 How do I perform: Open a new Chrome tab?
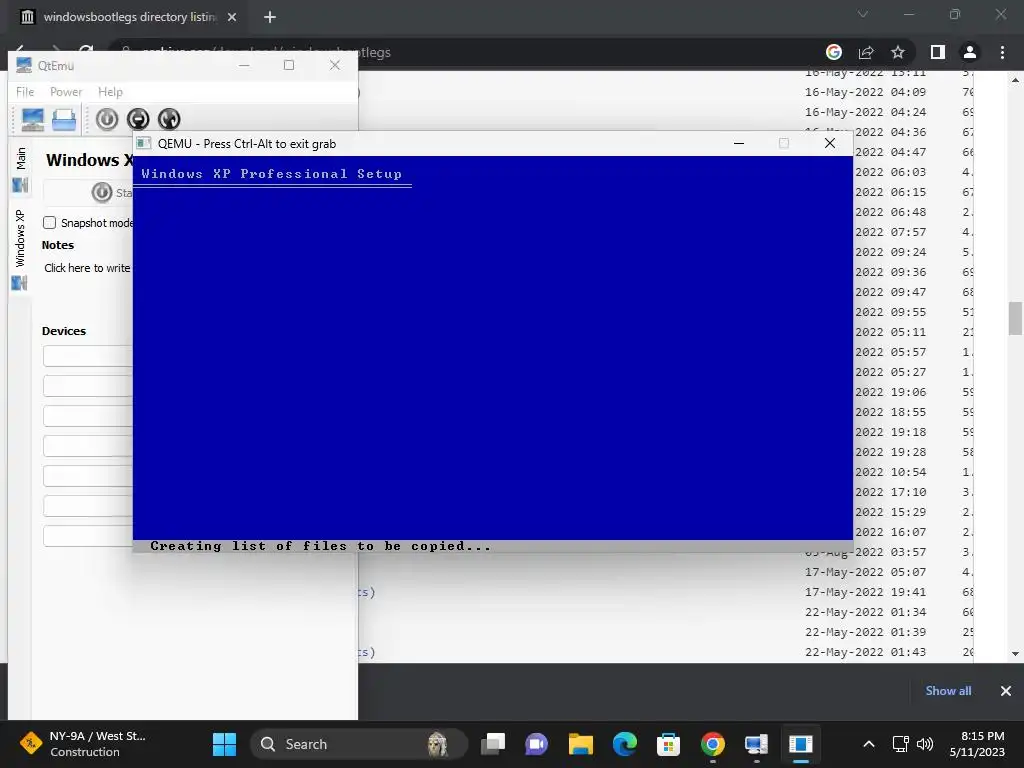click(270, 18)
